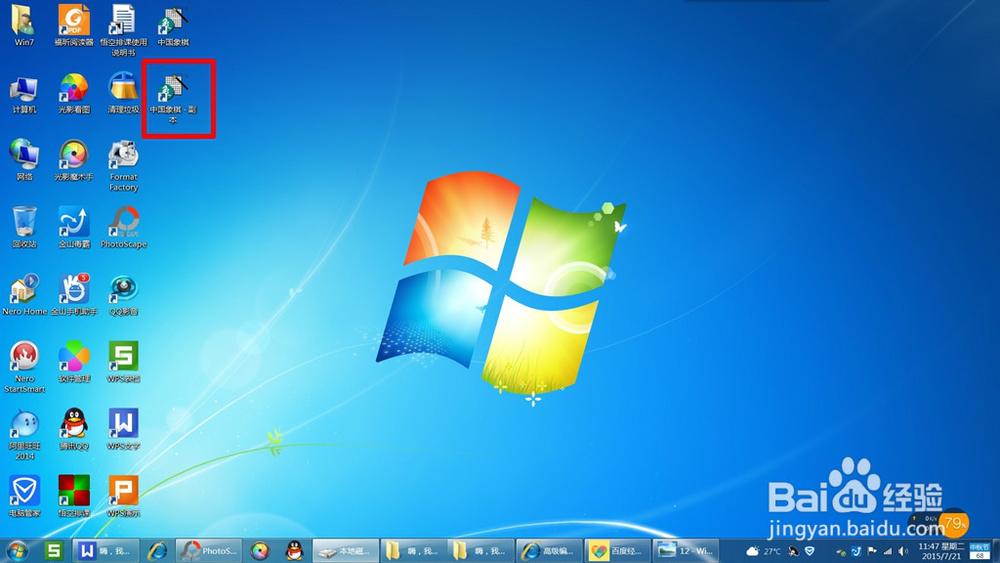Switch to the 高级编... IE taskbar window
The height and width of the screenshot is (563, 1000).
click(549, 551)
